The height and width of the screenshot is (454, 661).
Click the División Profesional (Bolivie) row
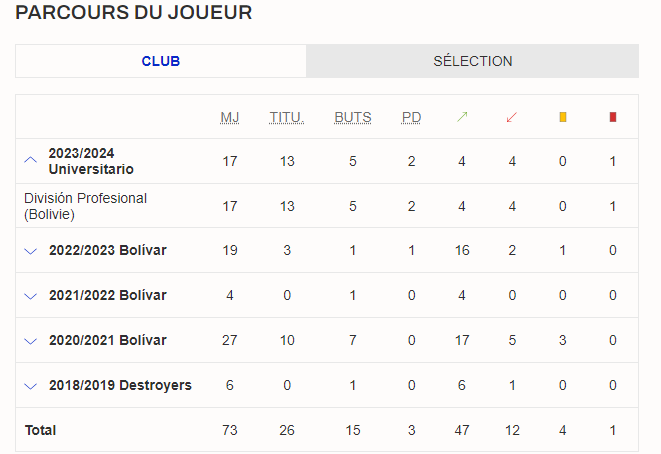(x=327, y=206)
